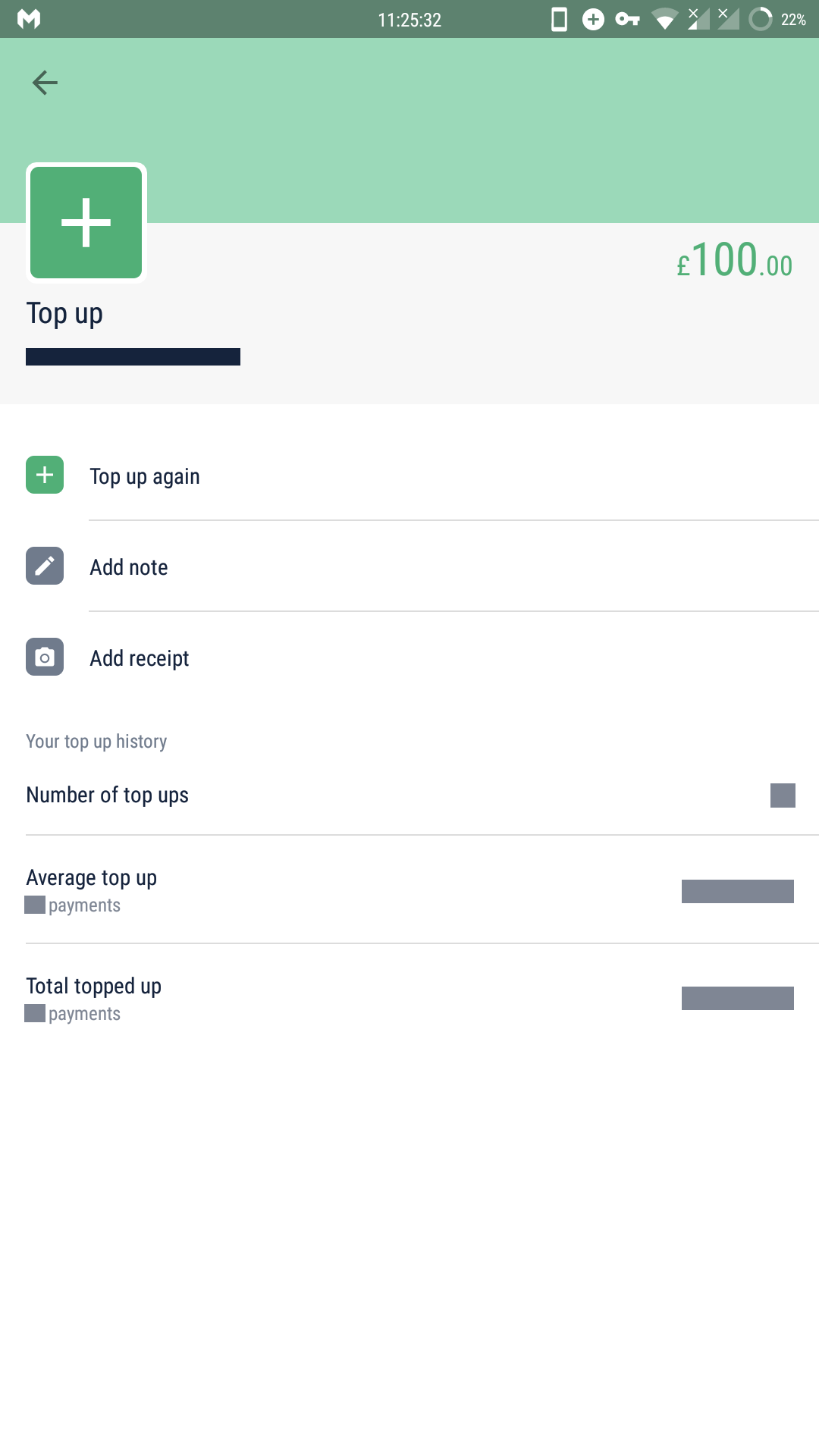Tap the VPN key status icon

(x=627, y=19)
